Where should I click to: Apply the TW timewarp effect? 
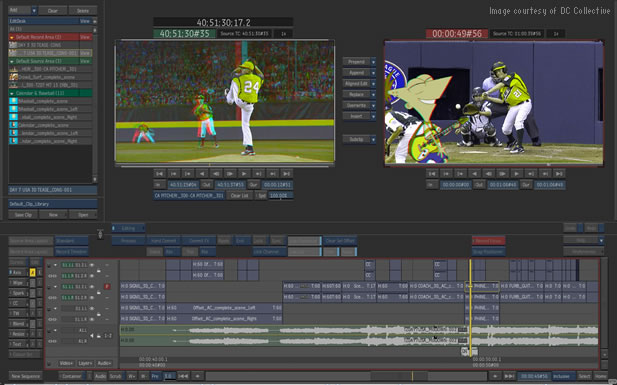point(18,313)
